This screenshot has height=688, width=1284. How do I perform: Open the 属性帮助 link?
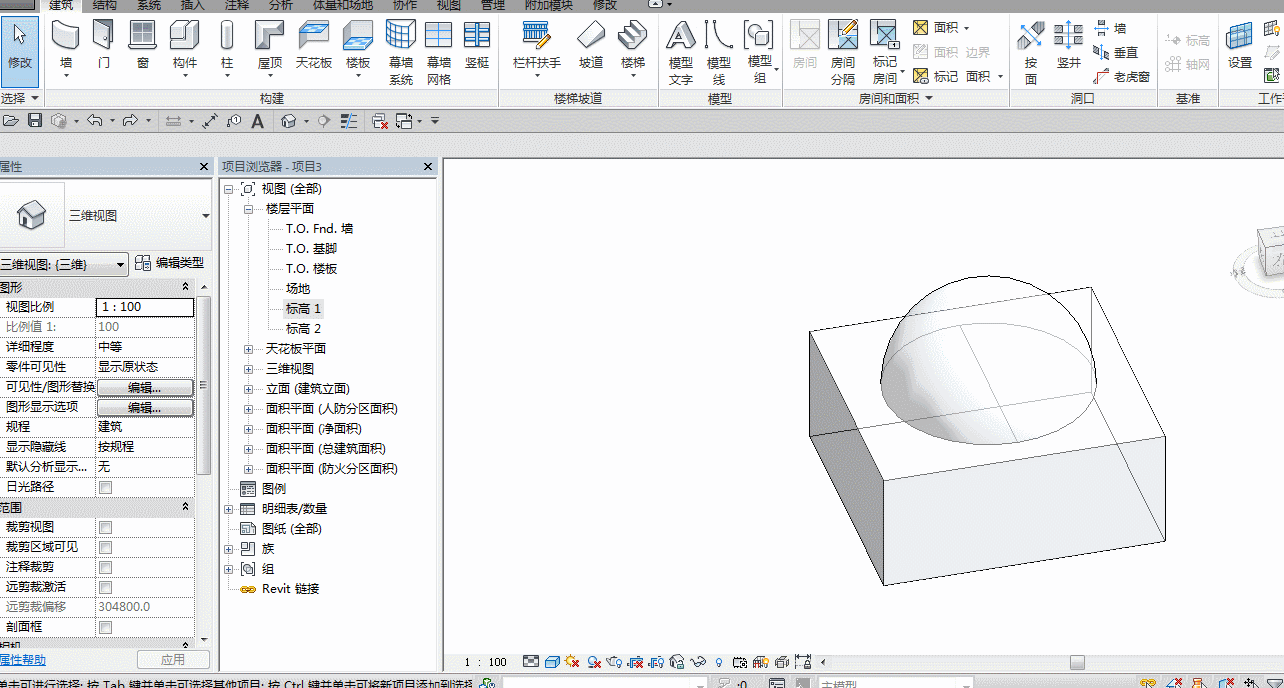[22, 660]
